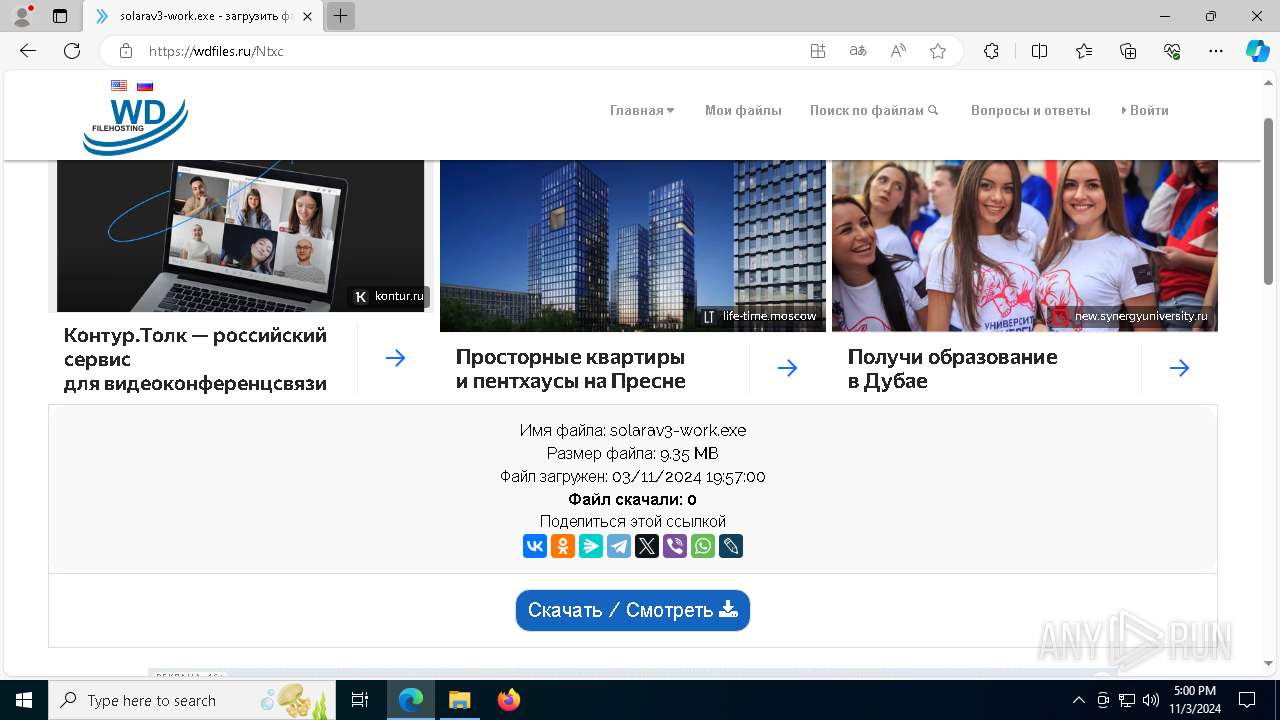Image resolution: width=1280 pixels, height=720 pixels.
Task: Open tab actions menu icon
Action: pyautogui.click(x=60, y=16)
